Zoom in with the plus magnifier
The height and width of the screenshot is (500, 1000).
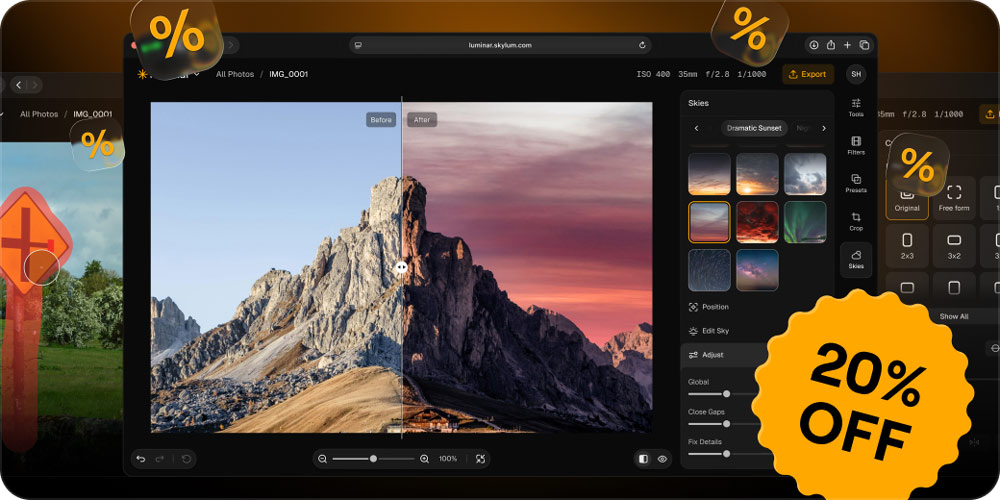click(424, 459)
